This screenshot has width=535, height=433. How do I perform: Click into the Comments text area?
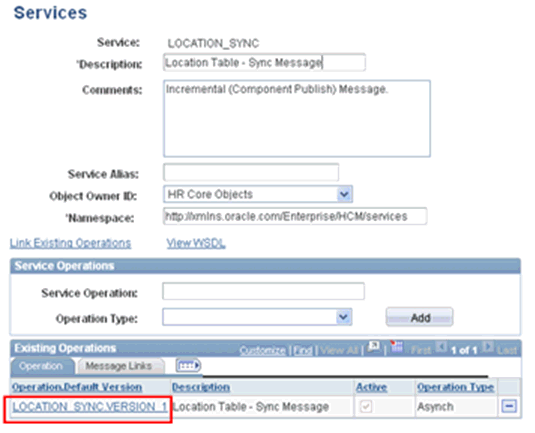(x=297, y=118)
